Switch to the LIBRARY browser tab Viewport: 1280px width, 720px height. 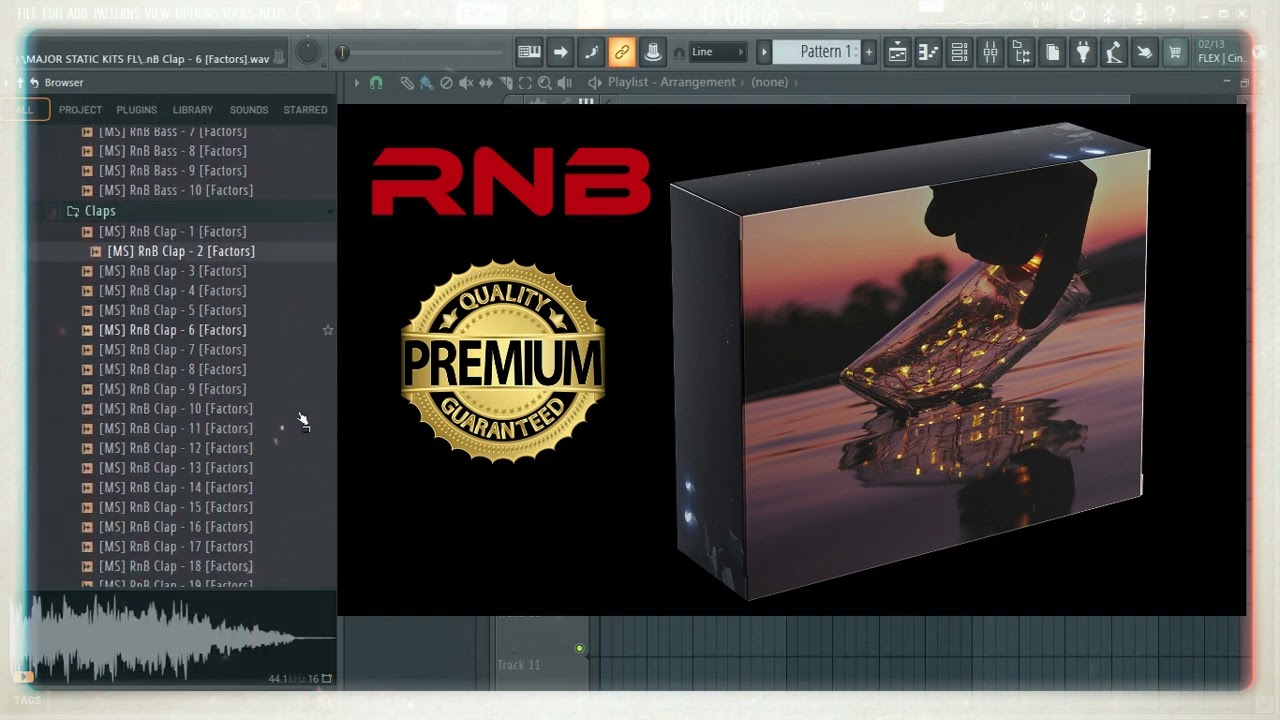(x=193, y=110)
